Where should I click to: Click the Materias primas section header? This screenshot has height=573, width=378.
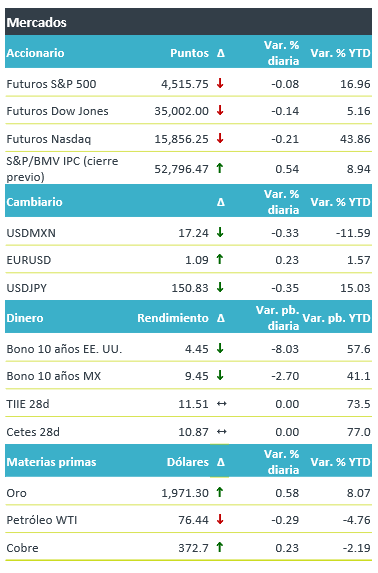[x=51, y=462]
